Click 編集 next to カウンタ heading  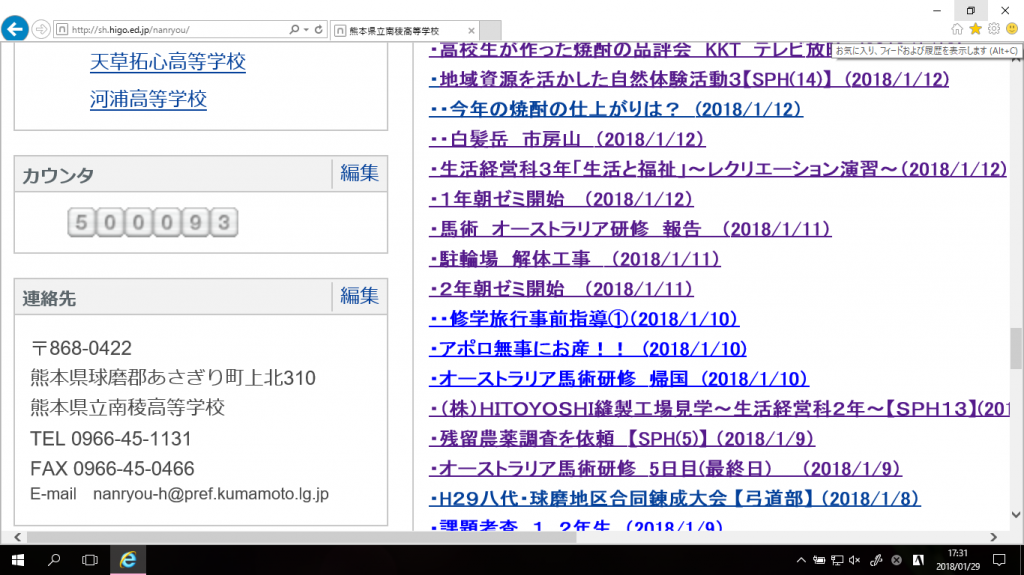click(x=359, y=173)
